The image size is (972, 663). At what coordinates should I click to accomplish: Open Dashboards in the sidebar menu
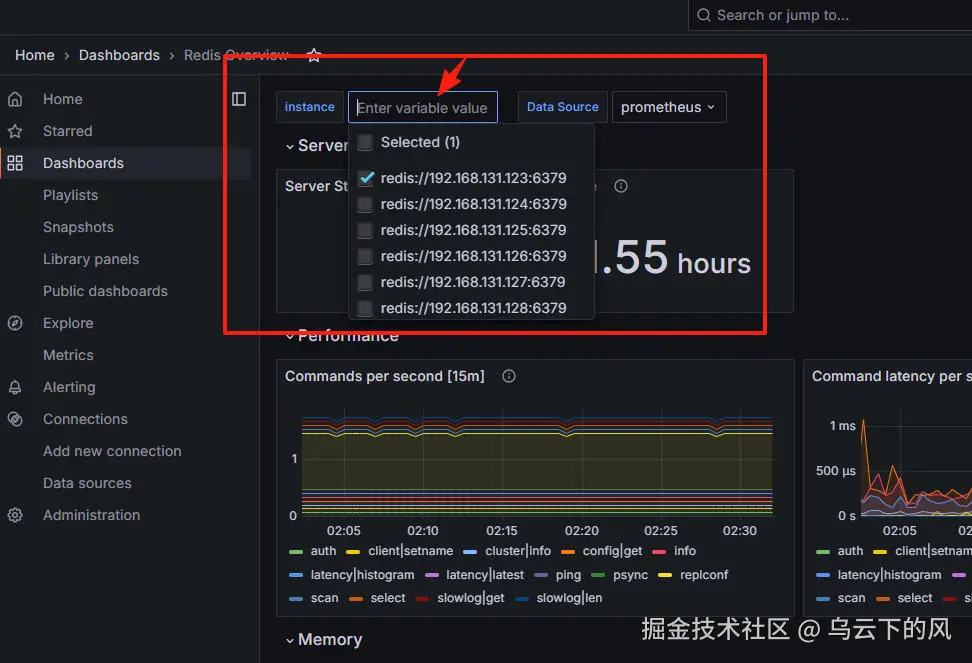click(x=83, y=163)
